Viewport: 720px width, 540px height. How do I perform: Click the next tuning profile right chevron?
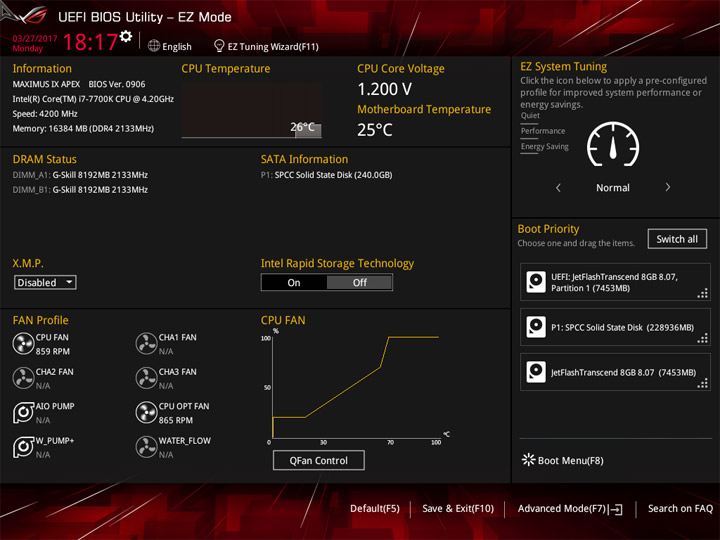point(668,187)
